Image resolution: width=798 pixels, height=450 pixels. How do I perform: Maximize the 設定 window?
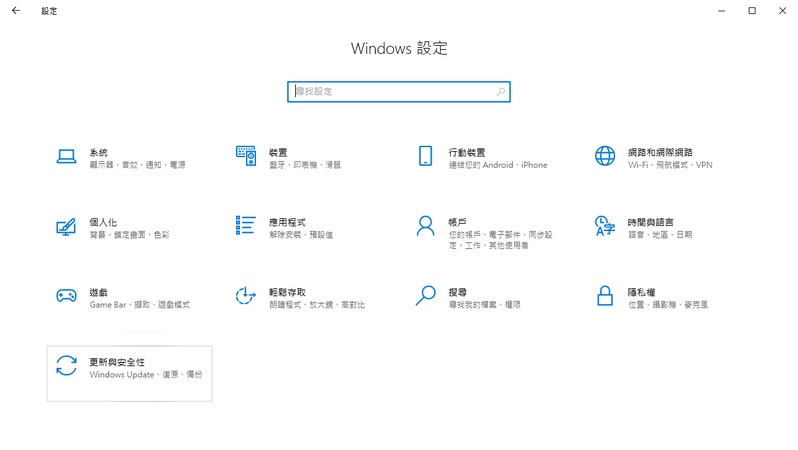[752, 11]
